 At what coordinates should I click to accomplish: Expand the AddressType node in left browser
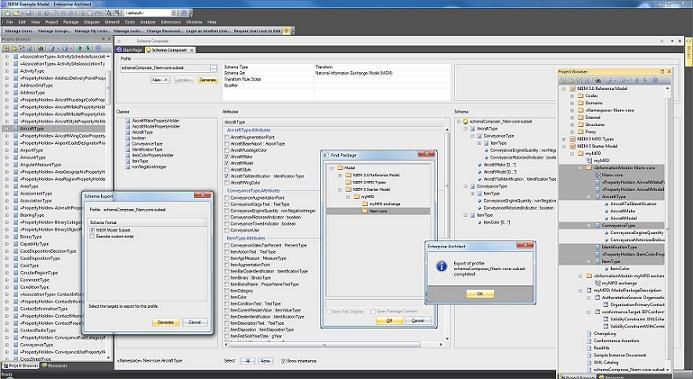[x=7, y=92]
